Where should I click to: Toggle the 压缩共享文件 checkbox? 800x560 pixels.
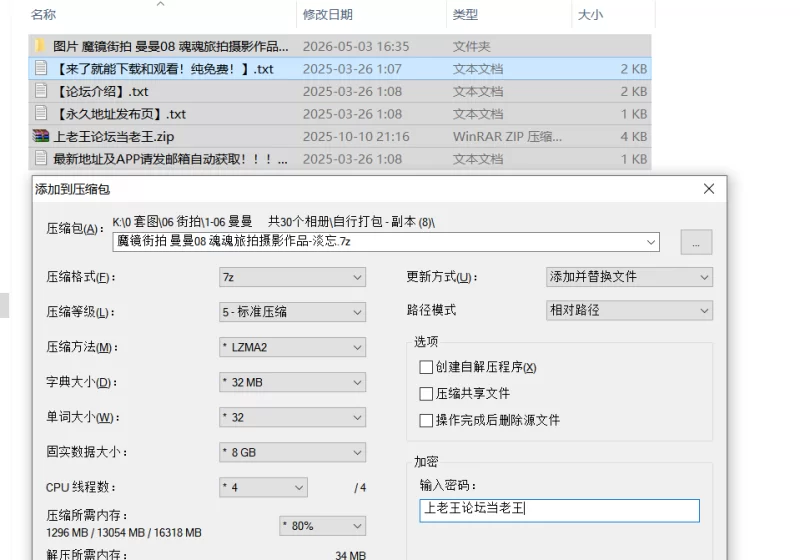[x=426, y=394]
